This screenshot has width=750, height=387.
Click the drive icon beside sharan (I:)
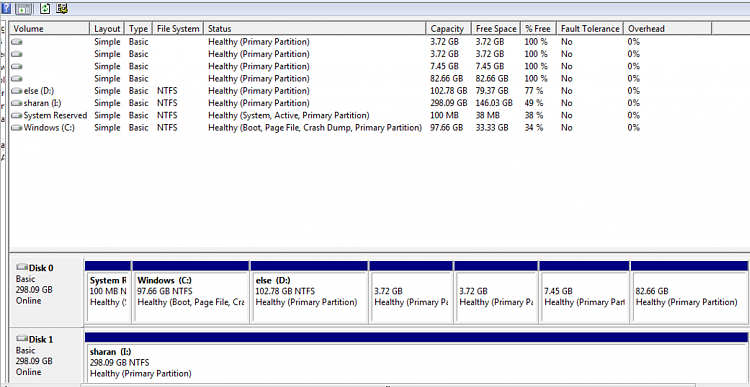click(x=17, y=103)
